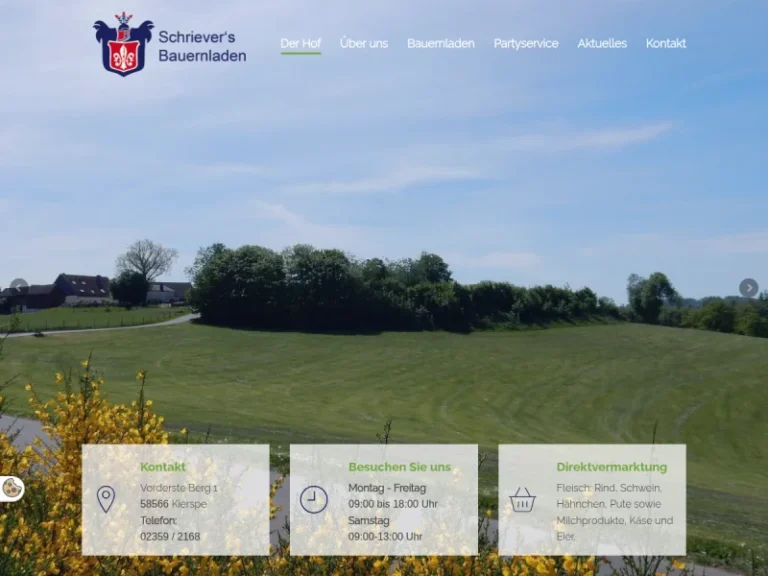Click the clock icon for opening hours
Viewport: 768px width, 576px height.
pos(314,499)
